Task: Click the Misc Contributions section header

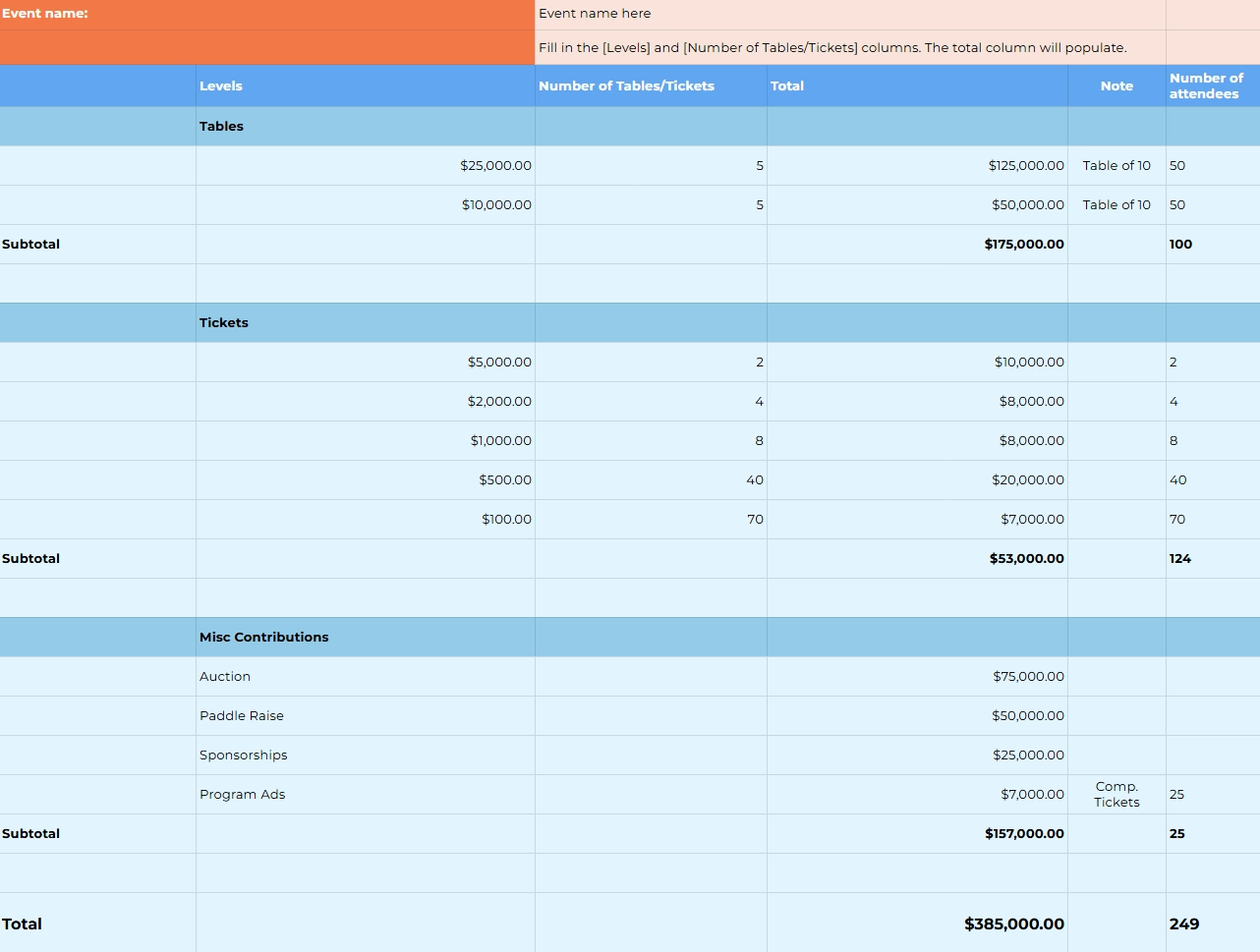Action: click(x=263, y=637)
